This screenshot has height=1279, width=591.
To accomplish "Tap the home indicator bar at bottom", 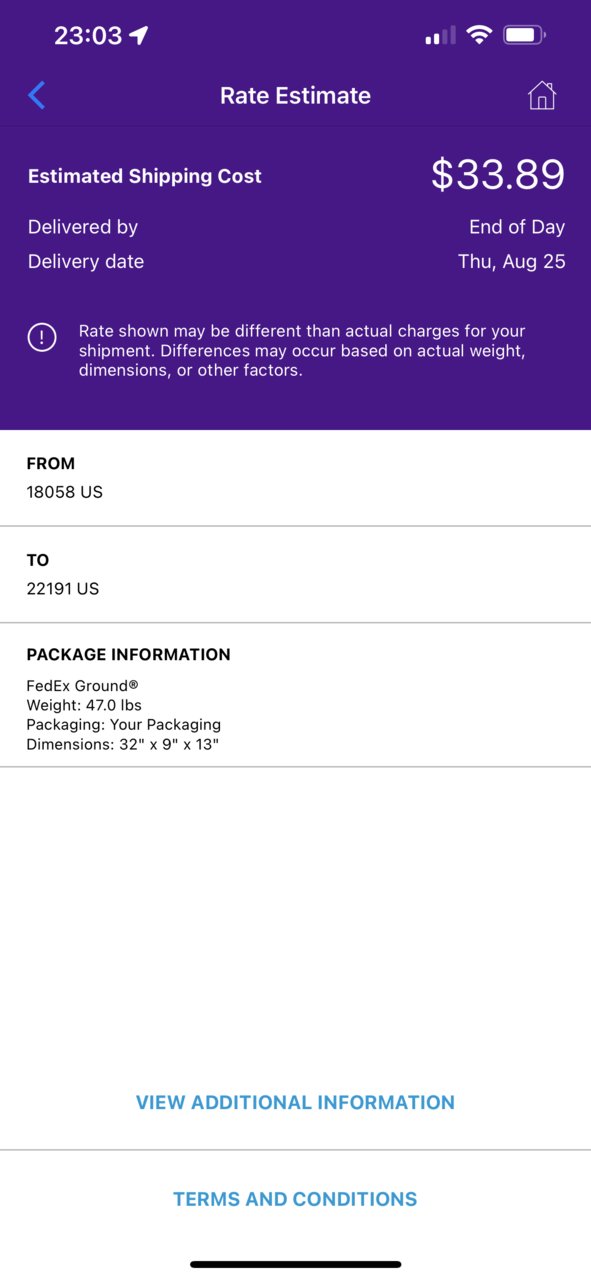I will tap(295, 1264).
